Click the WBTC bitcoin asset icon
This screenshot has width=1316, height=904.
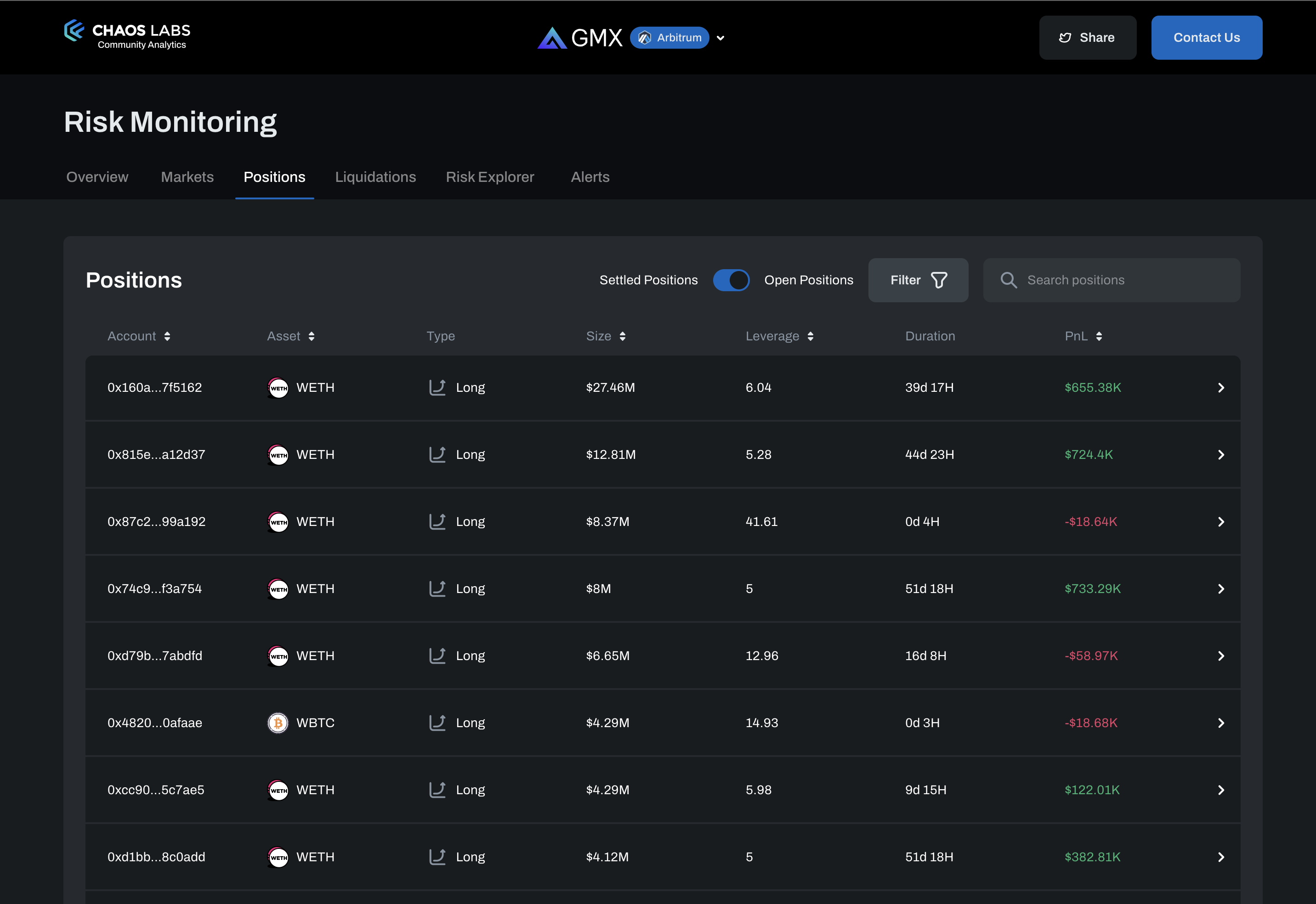(278, 723)
